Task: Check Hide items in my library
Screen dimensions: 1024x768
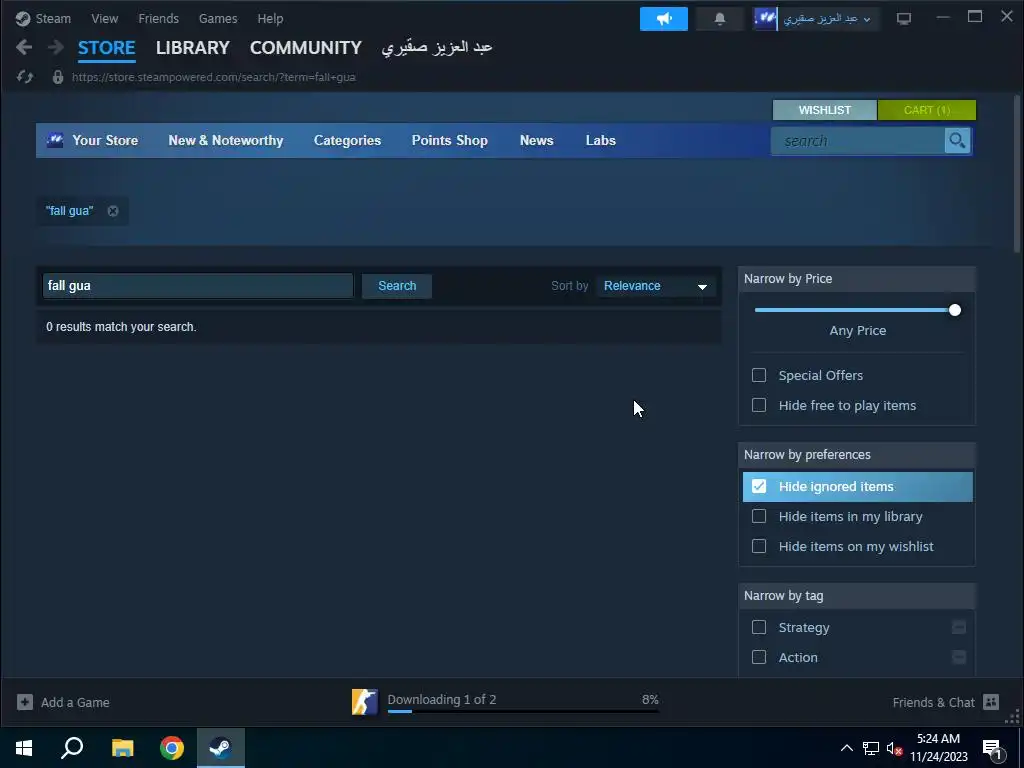Action: click(x=759, y=517)
